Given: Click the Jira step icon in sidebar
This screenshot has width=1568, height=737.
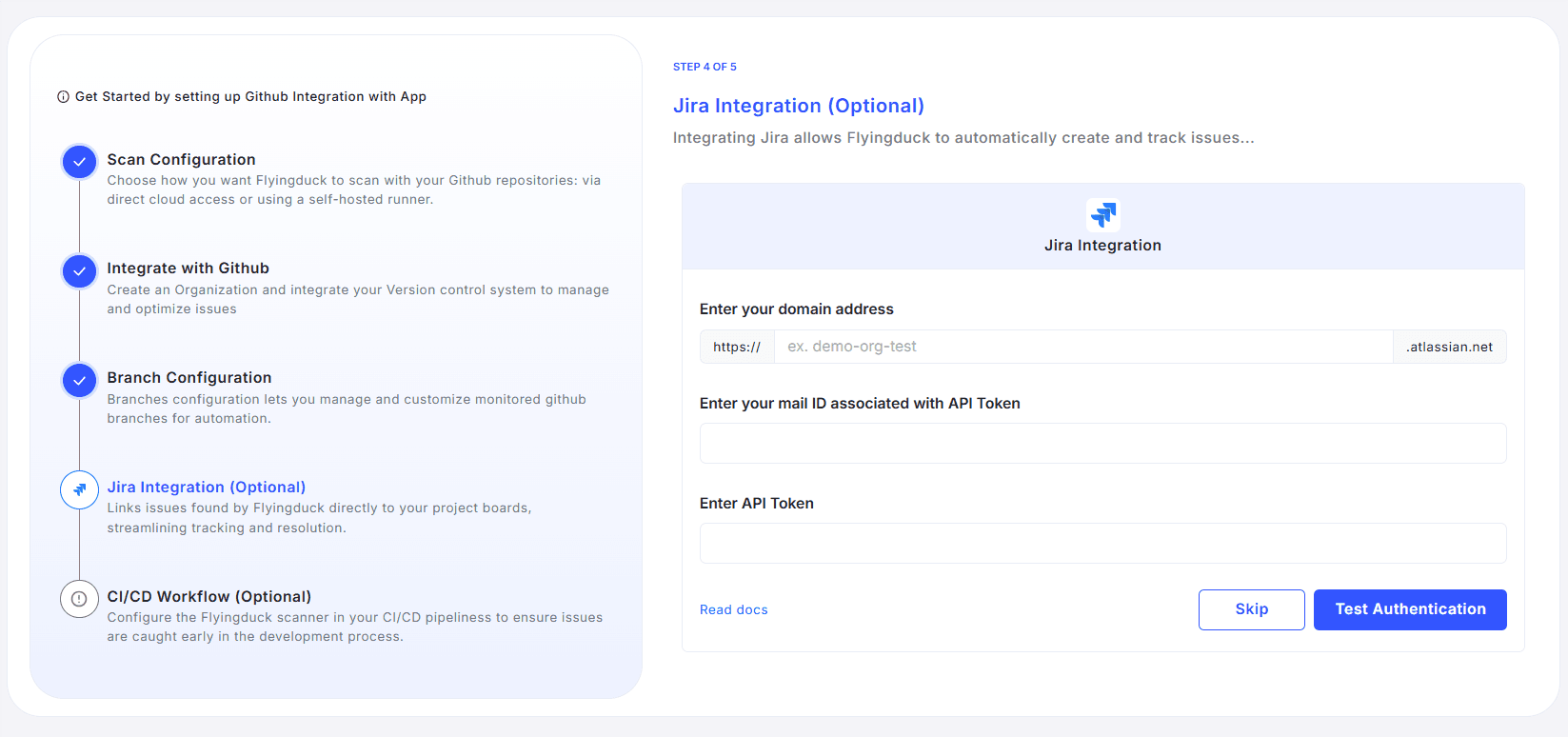Looking at the screenshot, I should coord(79,489).
